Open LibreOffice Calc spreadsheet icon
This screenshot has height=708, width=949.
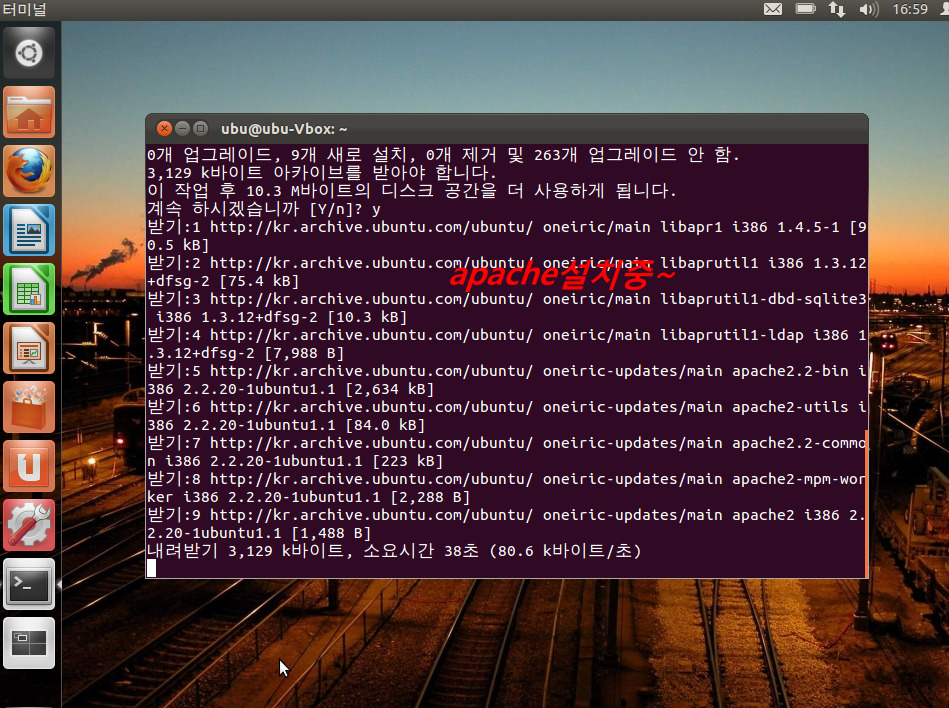29,289
